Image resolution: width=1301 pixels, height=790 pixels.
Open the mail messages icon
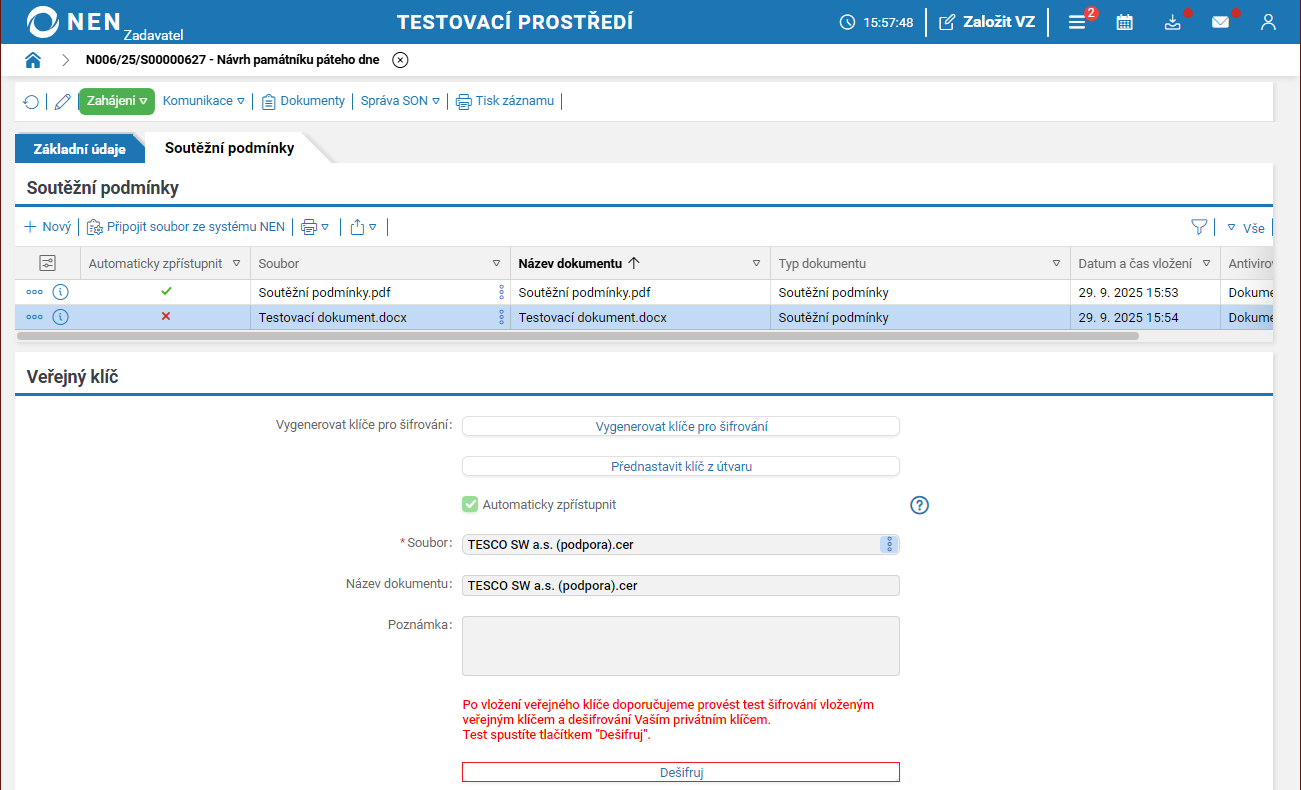tap(1220, 22)
